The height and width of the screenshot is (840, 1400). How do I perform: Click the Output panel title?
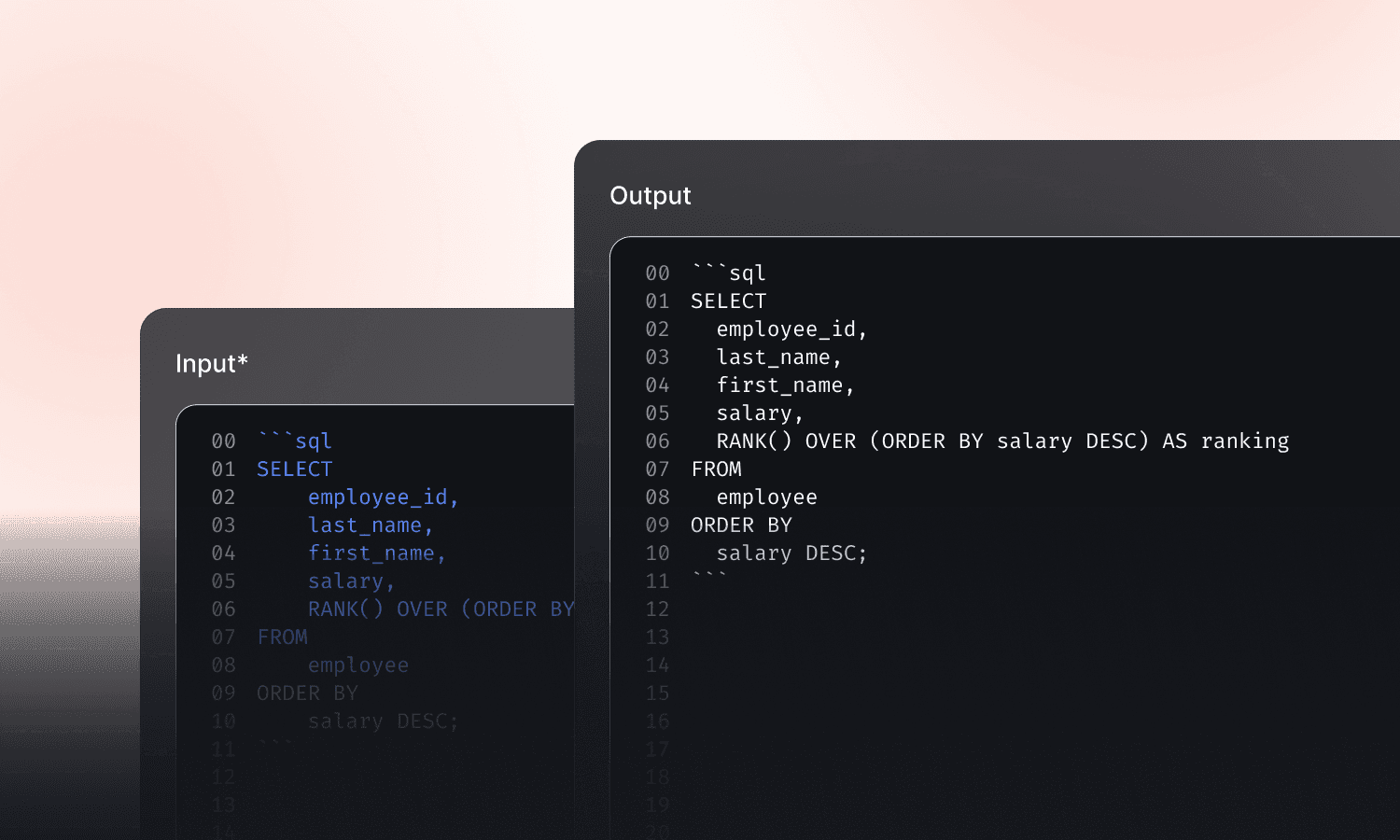pos(651,196)
